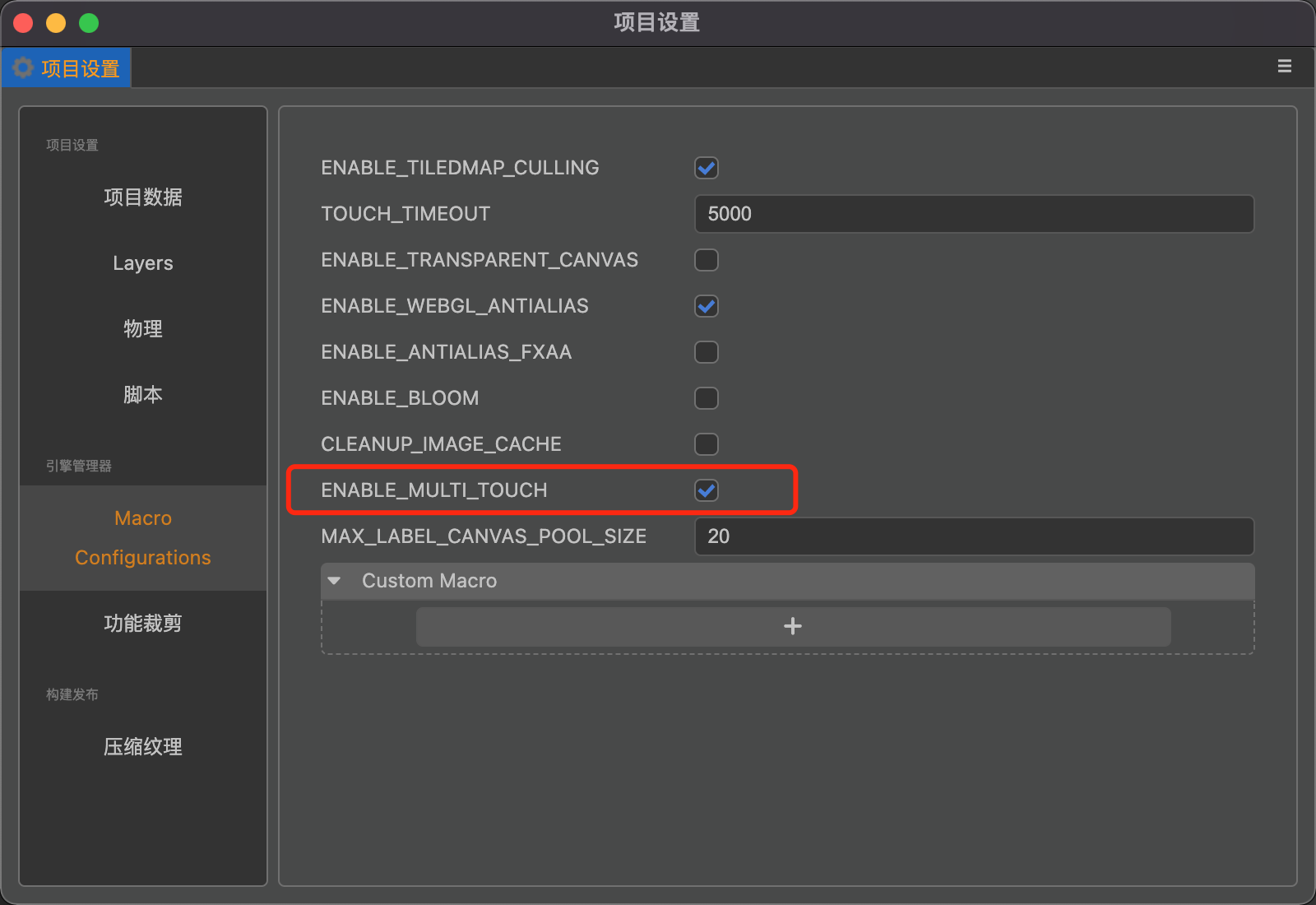Viewport: 1316px width, 905px height.
Task: Close the window with red button
Action: coord(23,23)
